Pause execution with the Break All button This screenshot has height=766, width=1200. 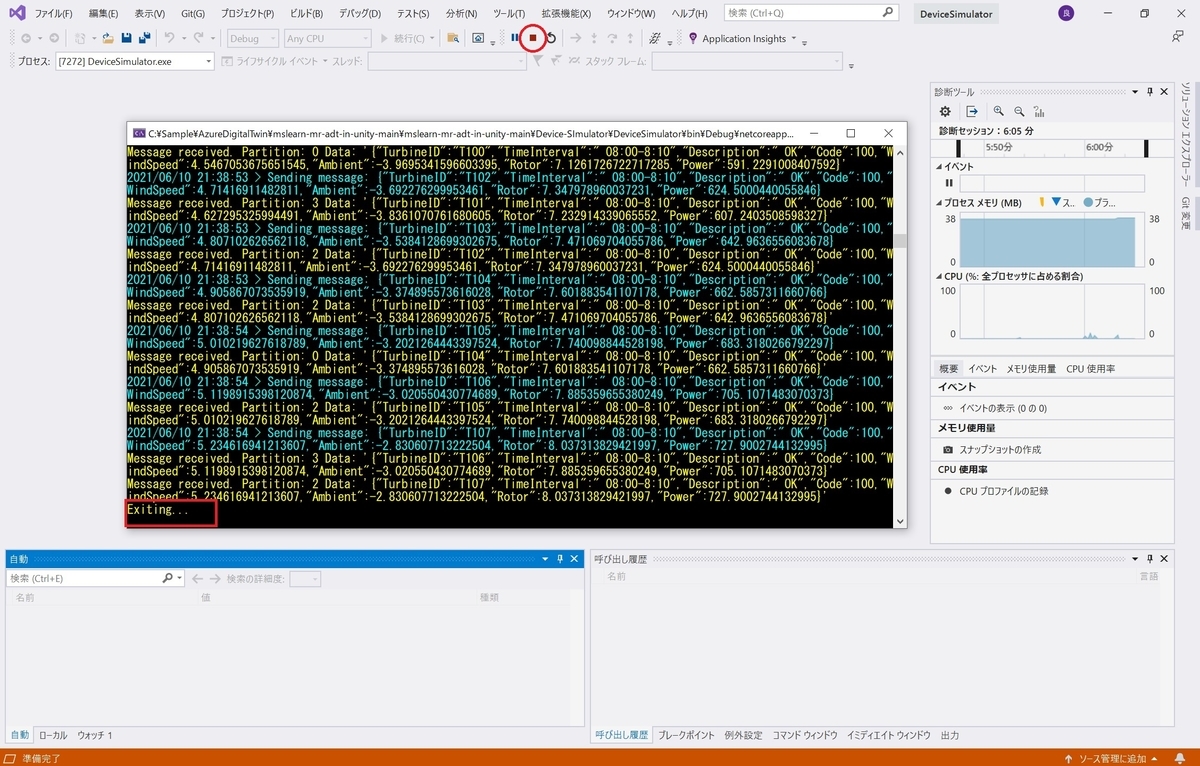click(515, 38)
